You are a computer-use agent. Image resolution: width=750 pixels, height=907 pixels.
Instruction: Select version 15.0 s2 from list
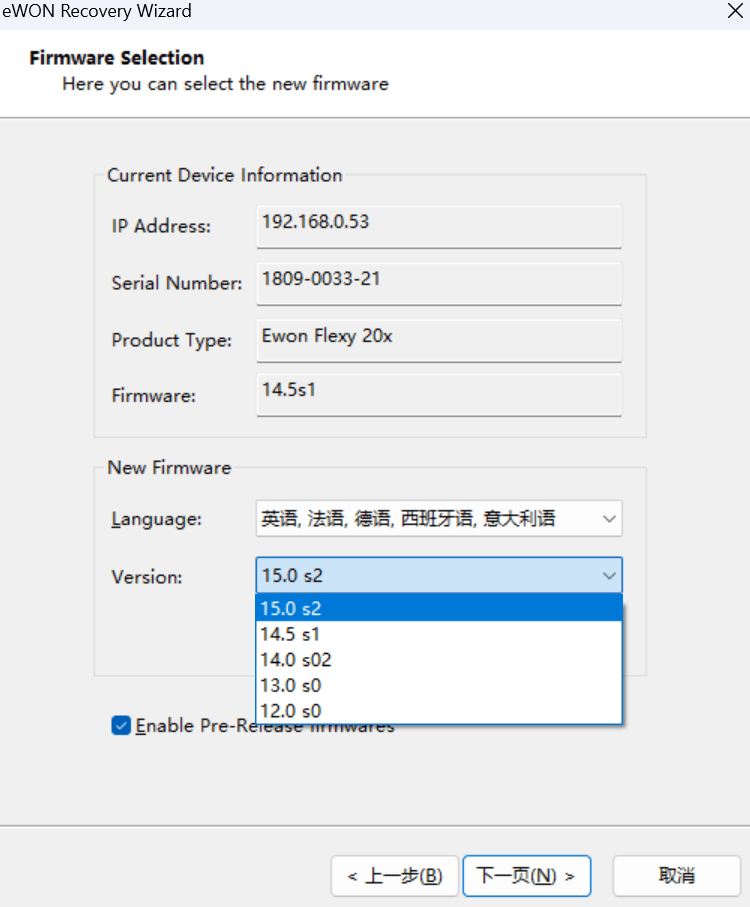[x=439, y=609]
